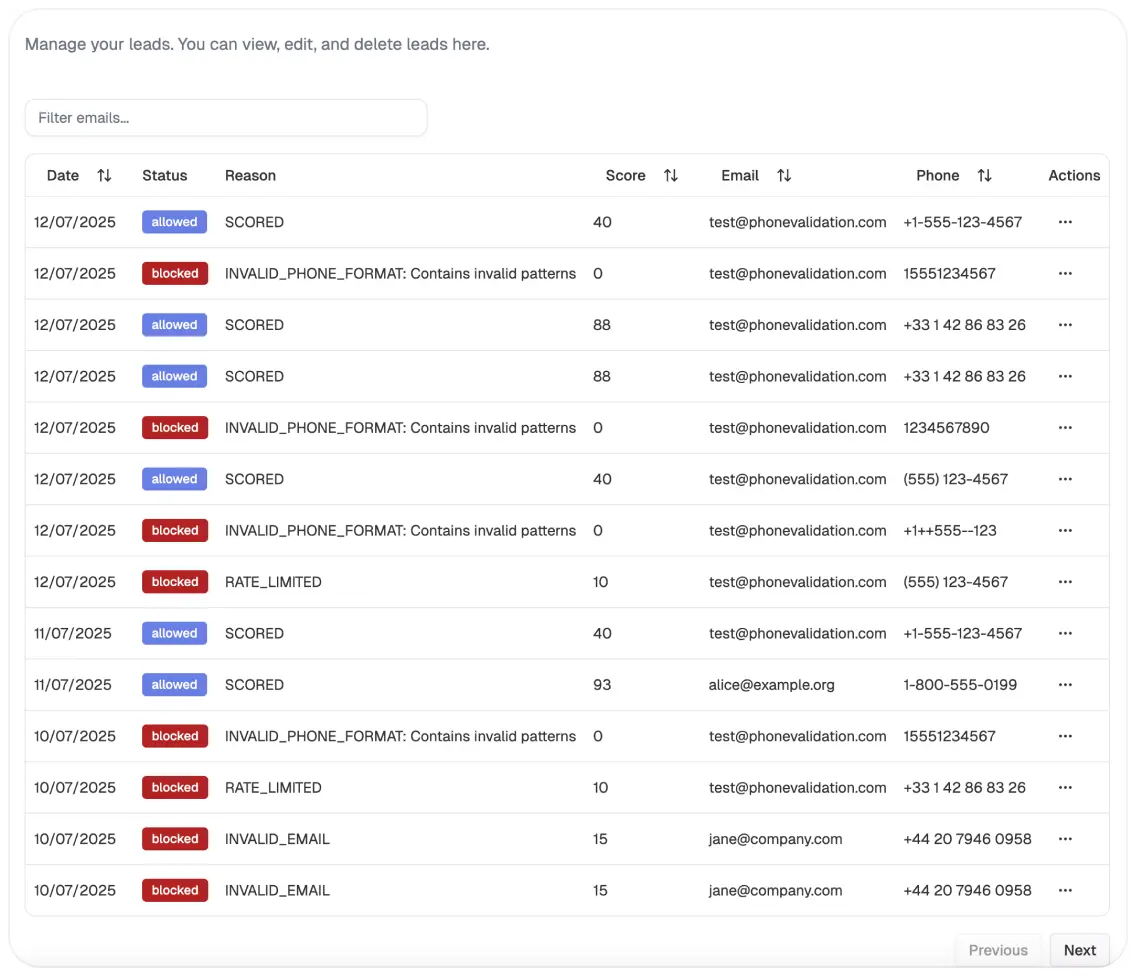1136x976 pixels.
Task: Click phone 15551234567 in the 10/07/2025 row
Action: tap(949, 736)
